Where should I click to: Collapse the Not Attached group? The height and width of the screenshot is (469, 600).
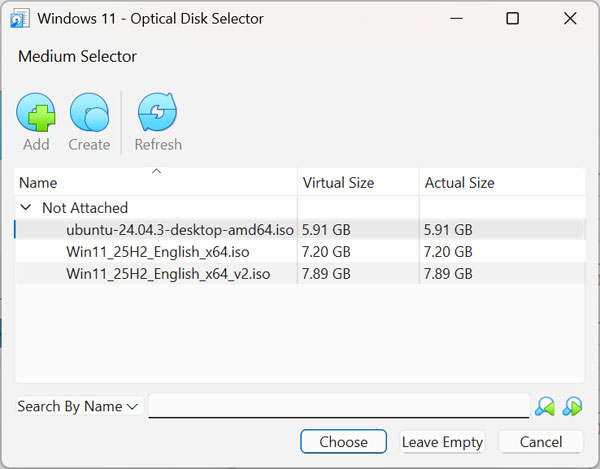pyautogui.click(x=26, y=207)
